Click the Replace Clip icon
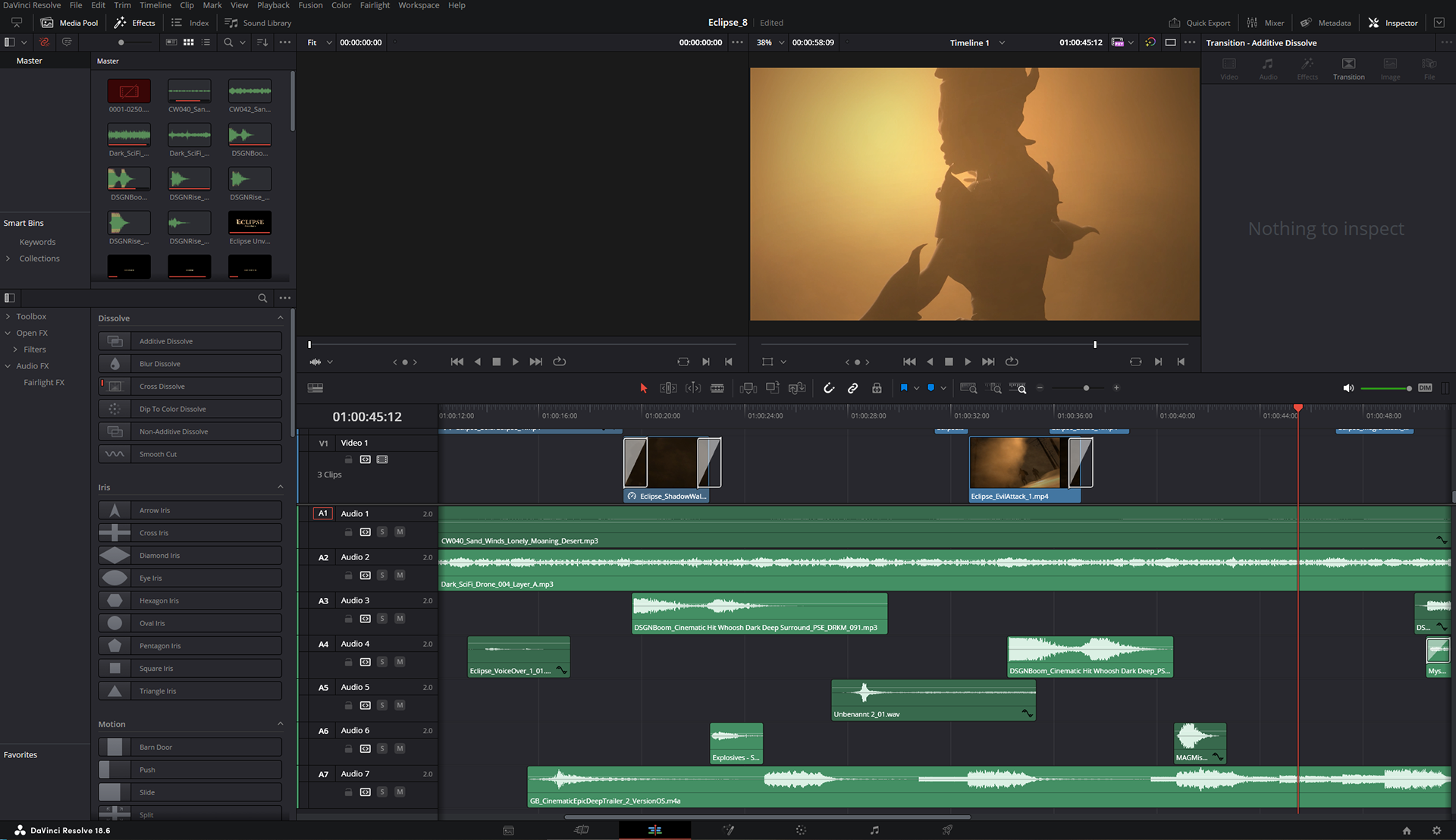This screenshot has height=840, width=1456. coord(797,388)
